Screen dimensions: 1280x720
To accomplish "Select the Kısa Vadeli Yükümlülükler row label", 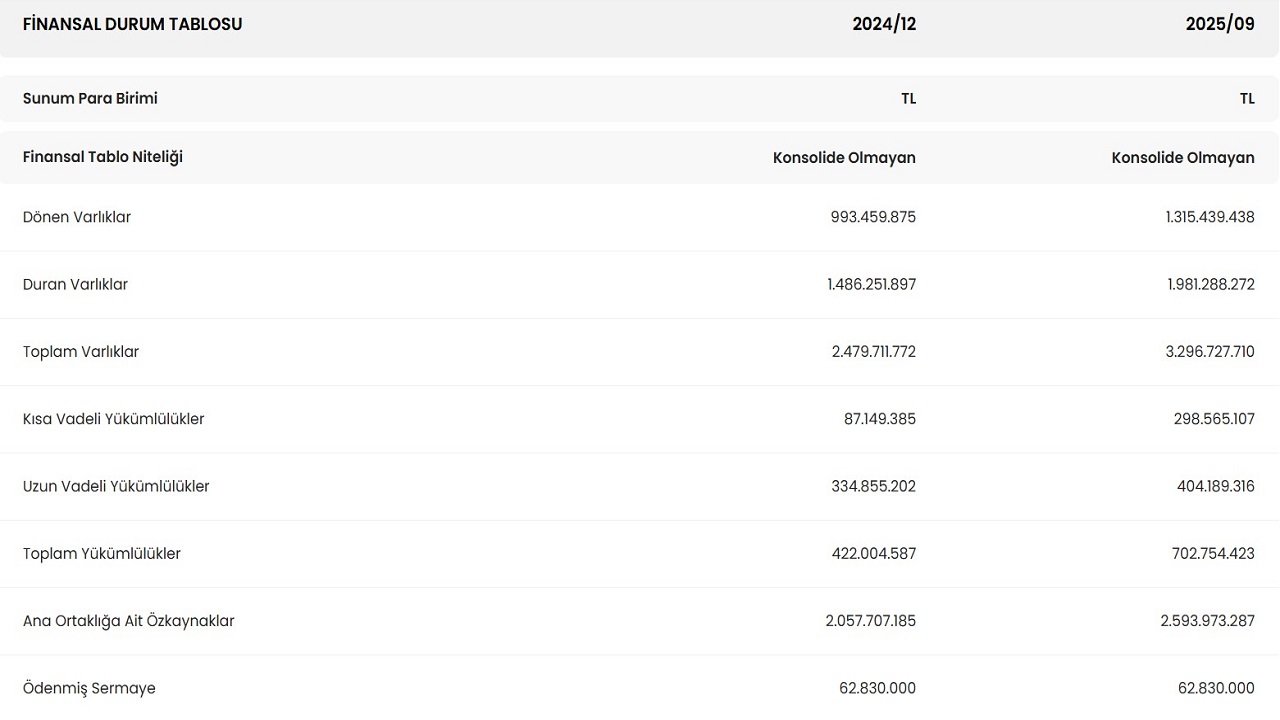I will click(113, 419).
